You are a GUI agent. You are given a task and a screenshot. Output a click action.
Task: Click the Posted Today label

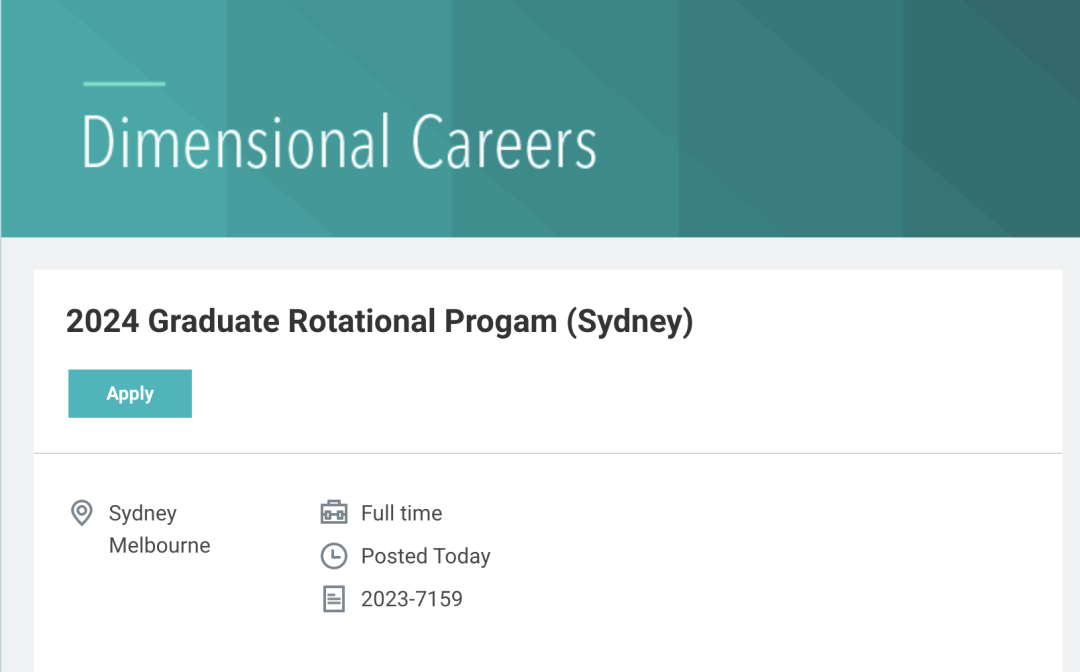426,556
